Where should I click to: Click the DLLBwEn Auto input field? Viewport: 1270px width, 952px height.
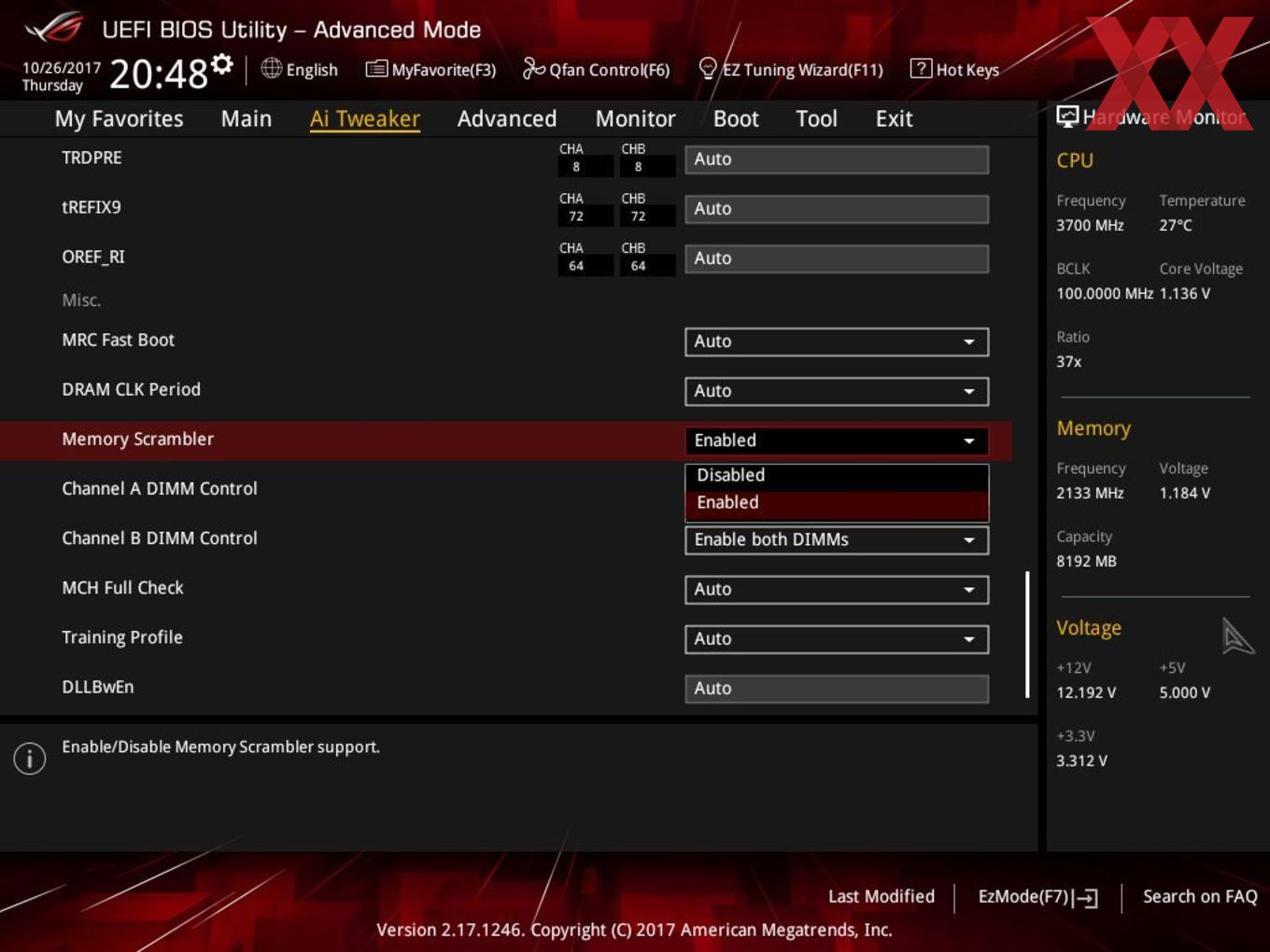pos(837,689)
